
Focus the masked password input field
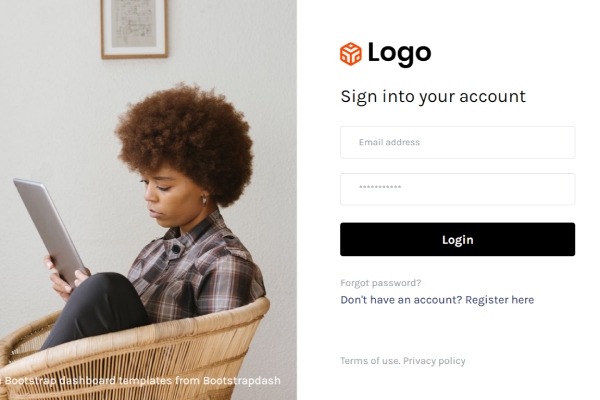457,189
